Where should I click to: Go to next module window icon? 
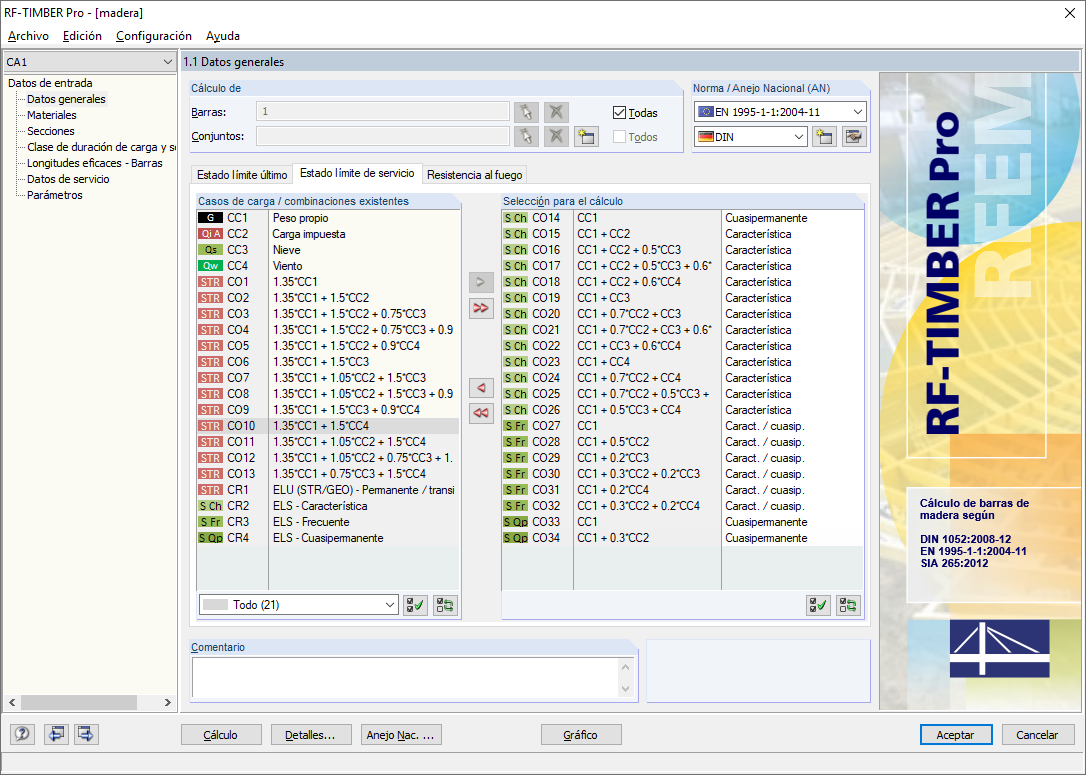pyautogui.click(x=86, y=734)
